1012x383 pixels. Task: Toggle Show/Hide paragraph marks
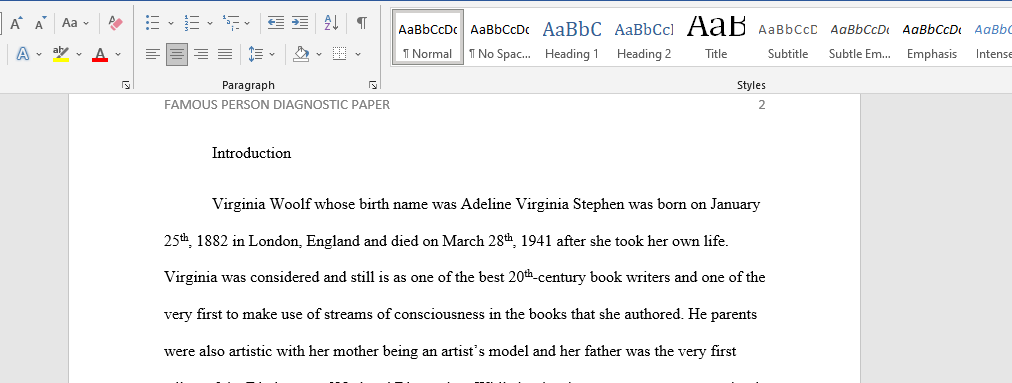click(362, 23)
